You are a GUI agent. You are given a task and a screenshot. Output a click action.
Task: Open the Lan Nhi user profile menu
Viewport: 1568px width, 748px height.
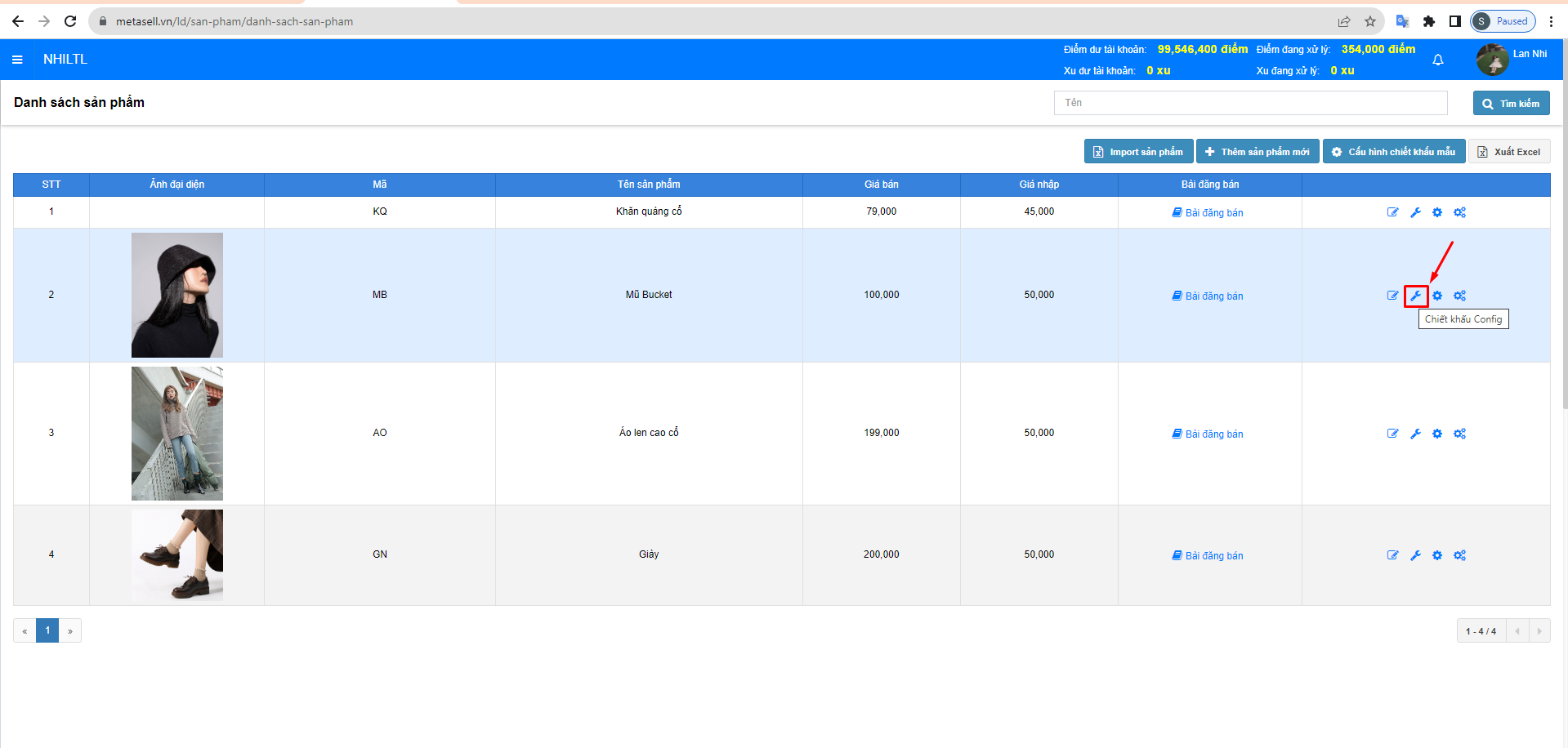pos(1512,59)
